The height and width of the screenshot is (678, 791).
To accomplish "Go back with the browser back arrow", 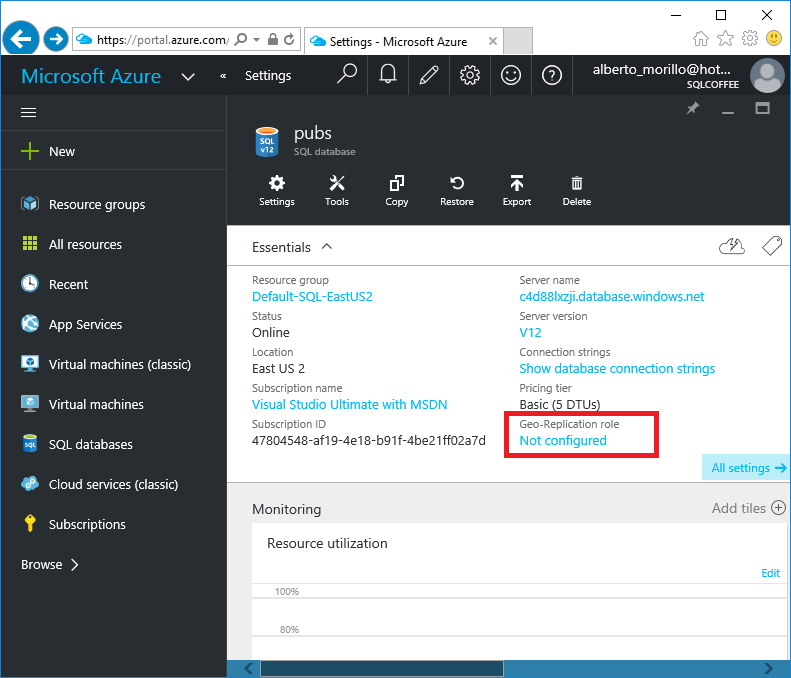I will [x=21, y=38].
